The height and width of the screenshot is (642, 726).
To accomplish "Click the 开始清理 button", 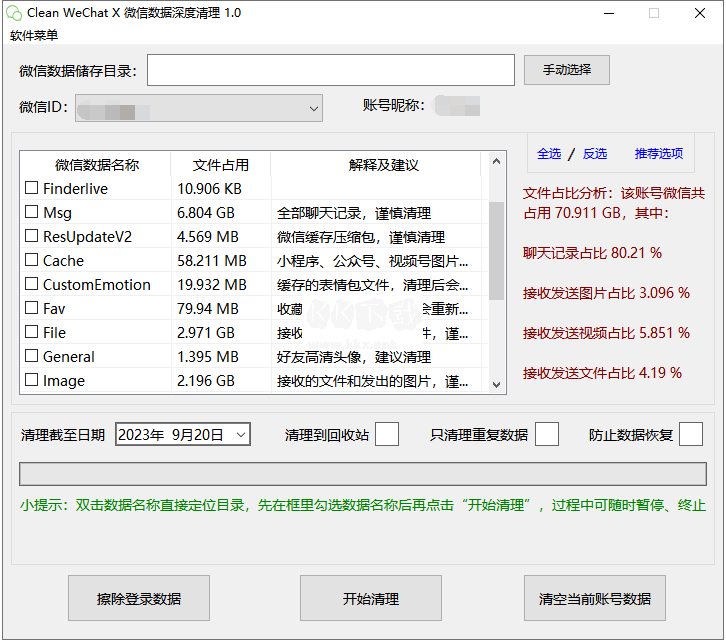I will 370,599.
